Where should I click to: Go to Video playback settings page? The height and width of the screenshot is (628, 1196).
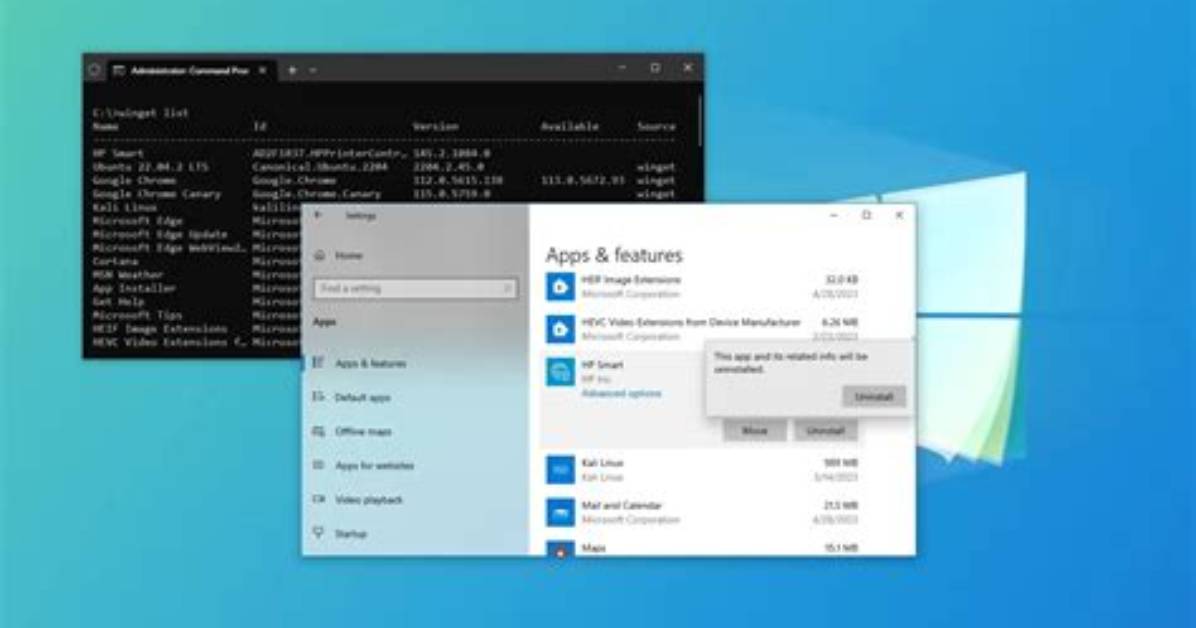(368, 500)
